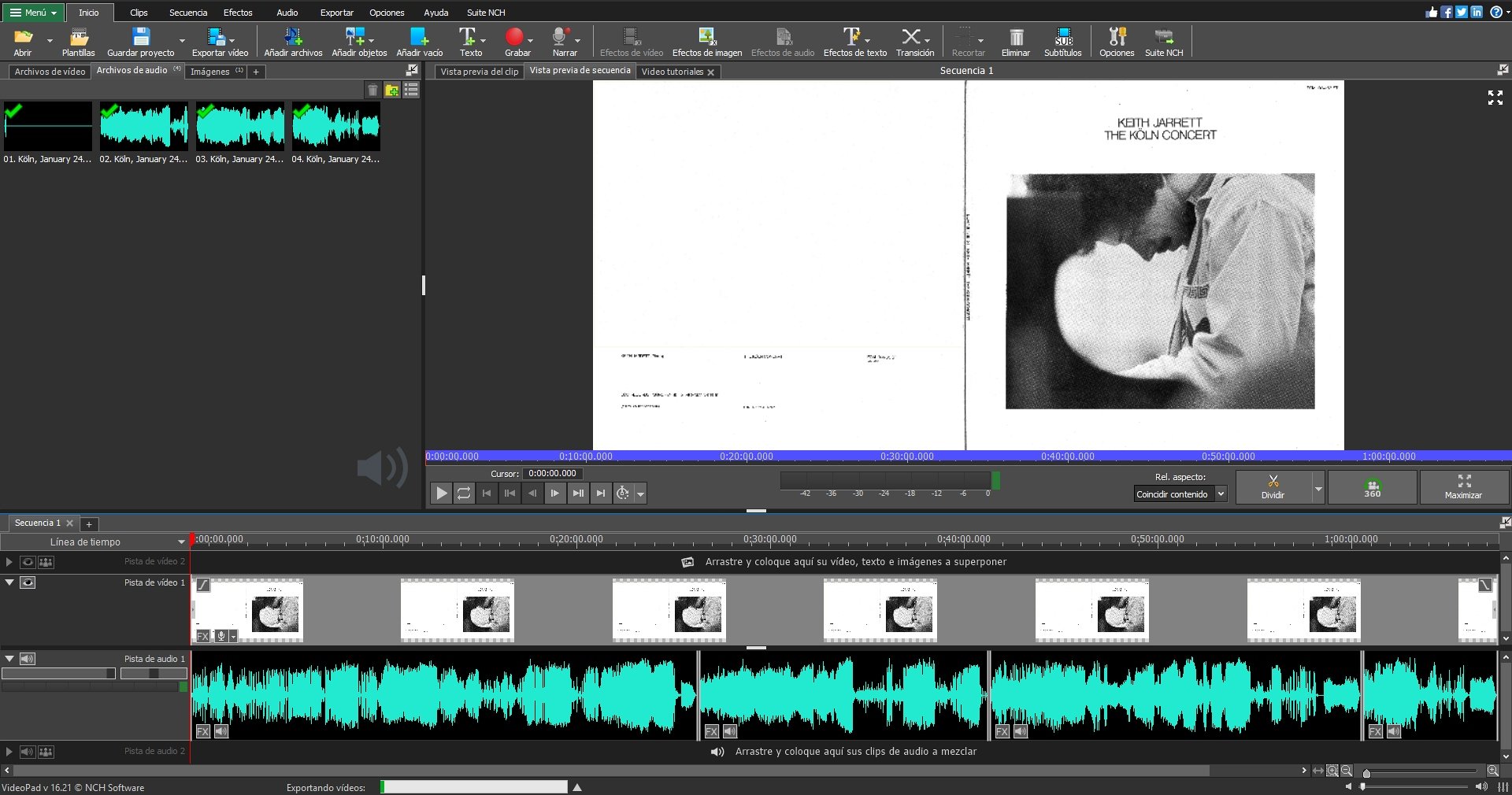Expand Pista de vídeo 2 track
The image size is (1512, 795).
click(x=9, y=562)
